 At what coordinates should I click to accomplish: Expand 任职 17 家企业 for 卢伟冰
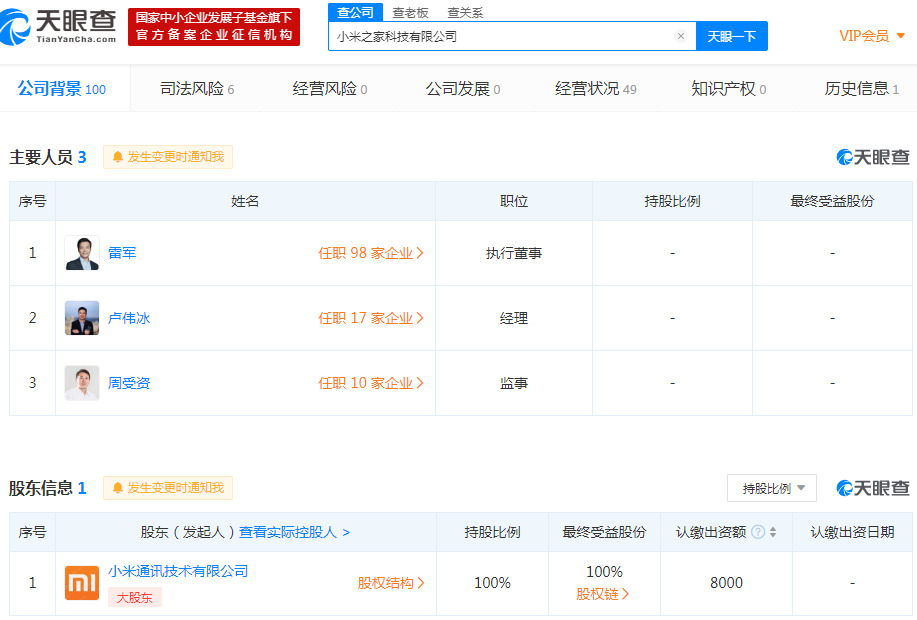[x=371, y=318]
